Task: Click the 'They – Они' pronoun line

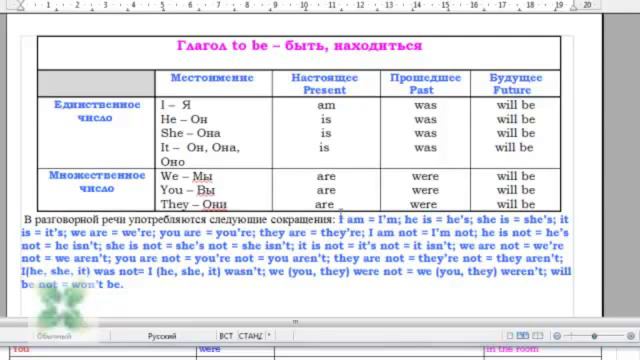Action: tap(193, 204)
